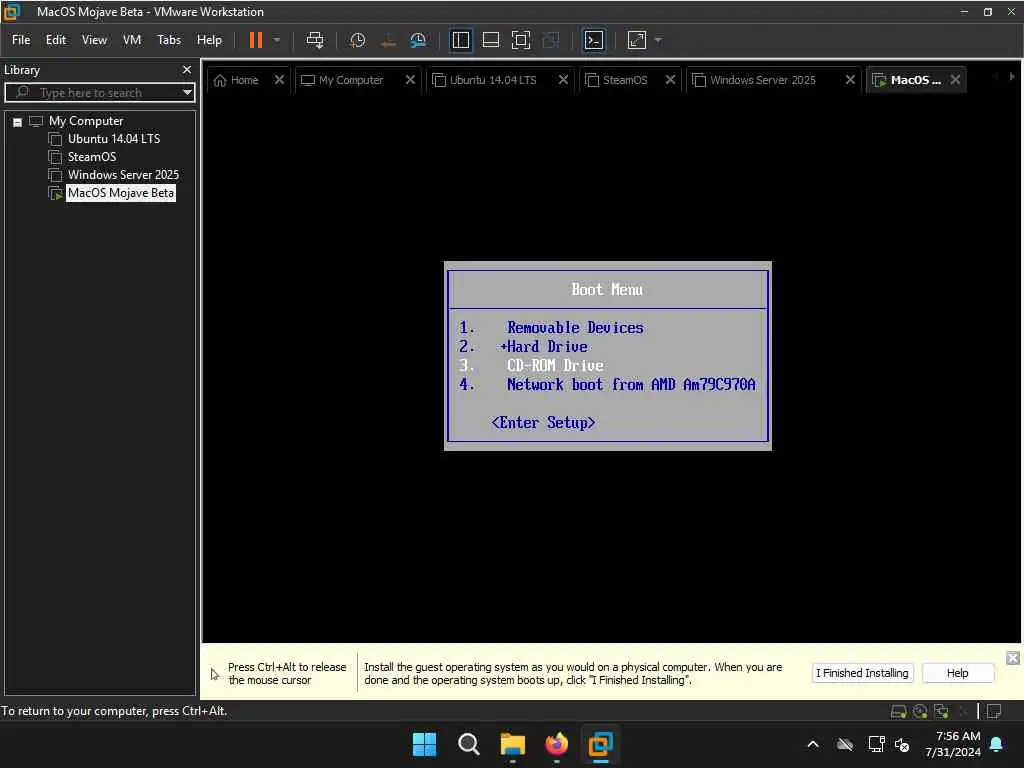Click the stretch guest display icon
Screen dimensions: 1024x768
(637, 40)
